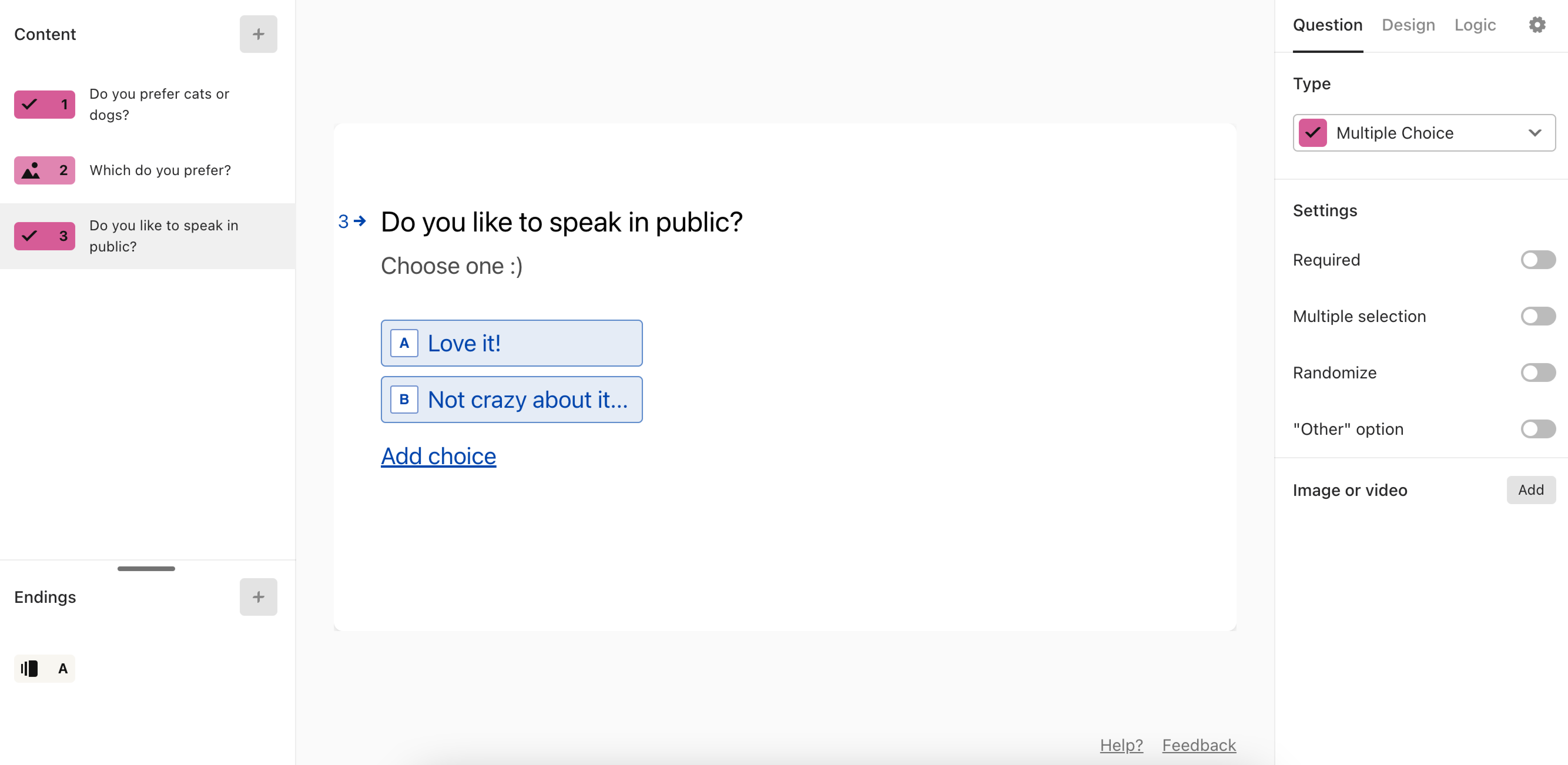Viewport: 1568px width, 765px height.
Task: Switch to the Design tab
Action: [x=1408, y=25]
